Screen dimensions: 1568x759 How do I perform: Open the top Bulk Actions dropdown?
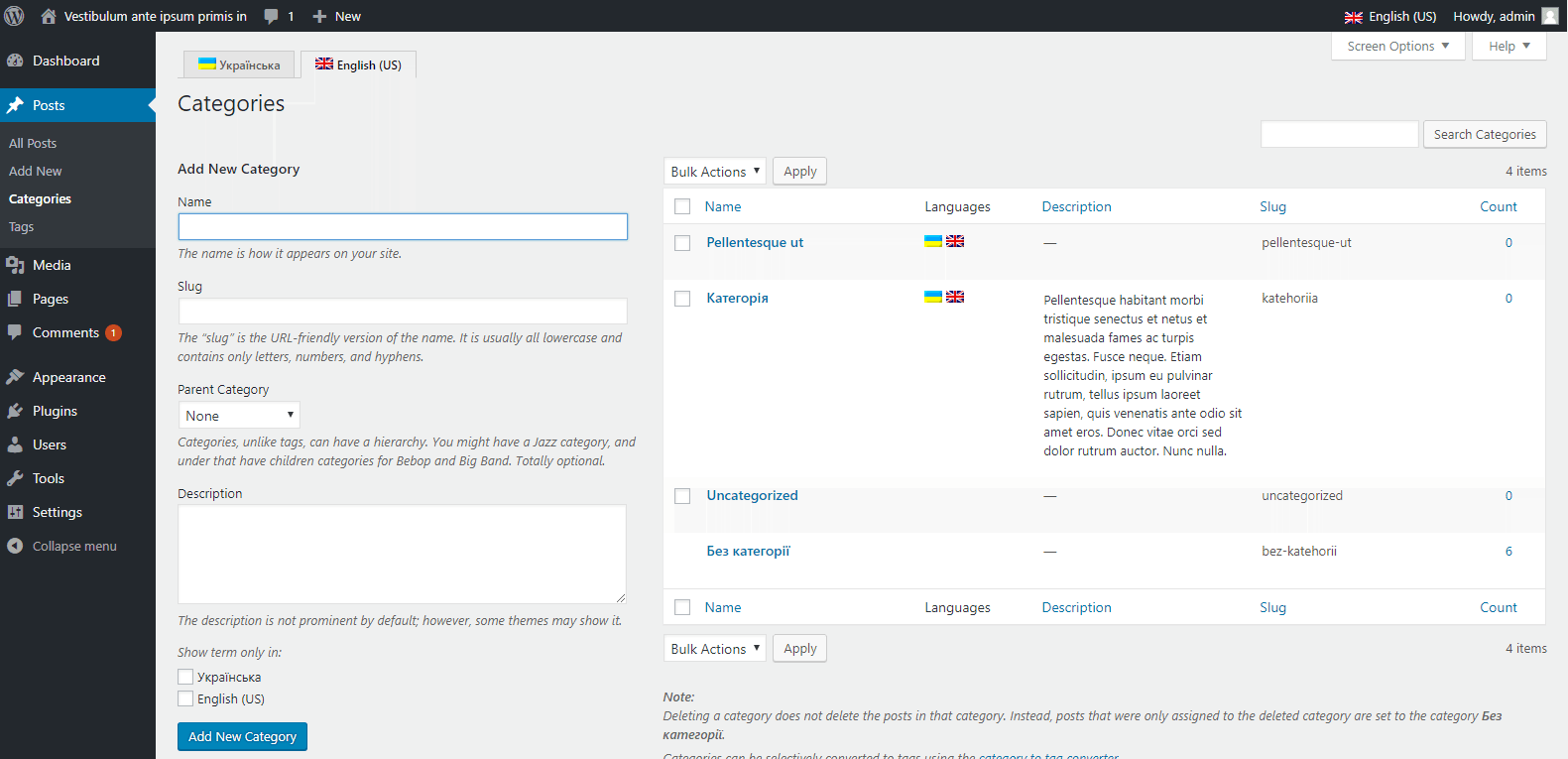click(x=714, y=172)
